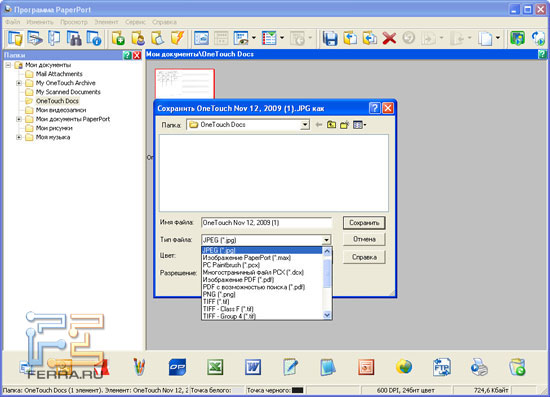Select the scanned document thumbnail
Image resolution: width=550 pixels, height=397 pixels.
pos(185,83)
